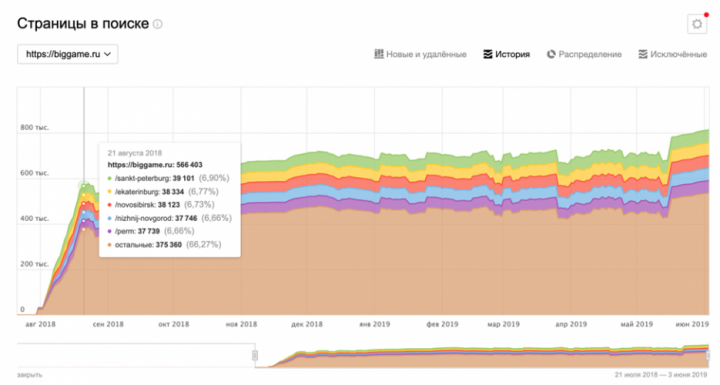Click the overview mini chart below main graph

click(363, 355)
